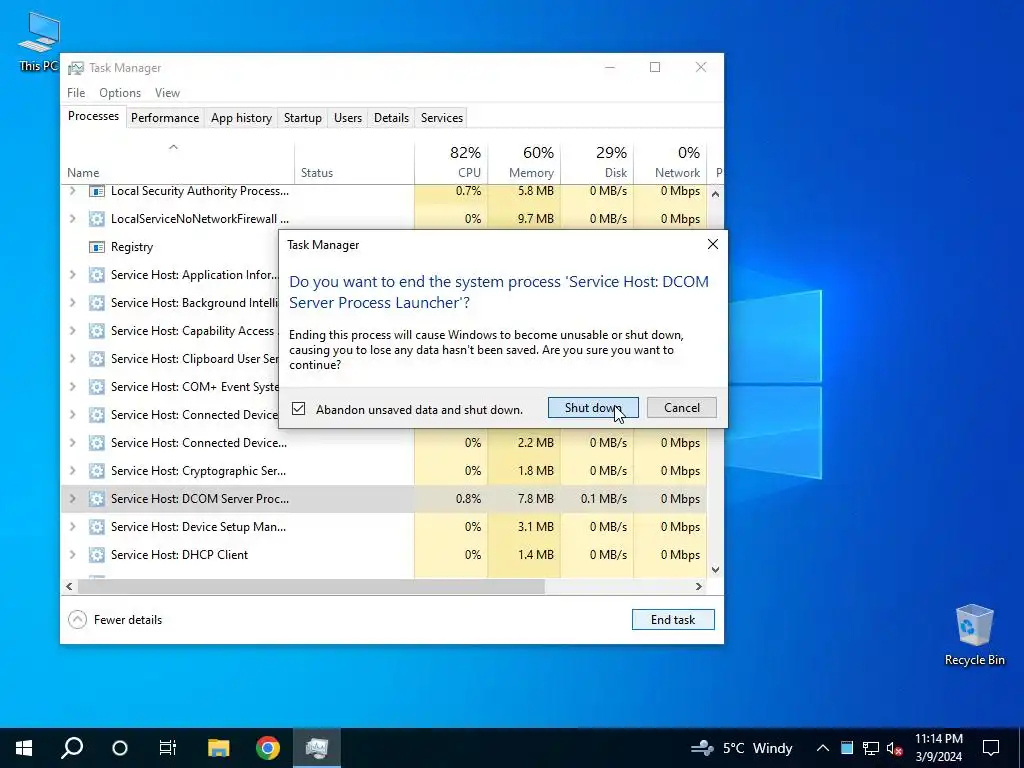Expand Service Host: COM+ Event System row

(x=72, y=387)
